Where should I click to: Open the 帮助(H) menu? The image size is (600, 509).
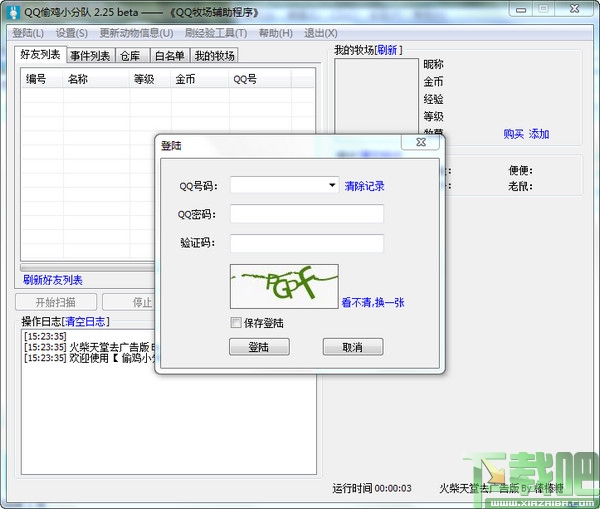pyautogui.click(x=276, y=33)
